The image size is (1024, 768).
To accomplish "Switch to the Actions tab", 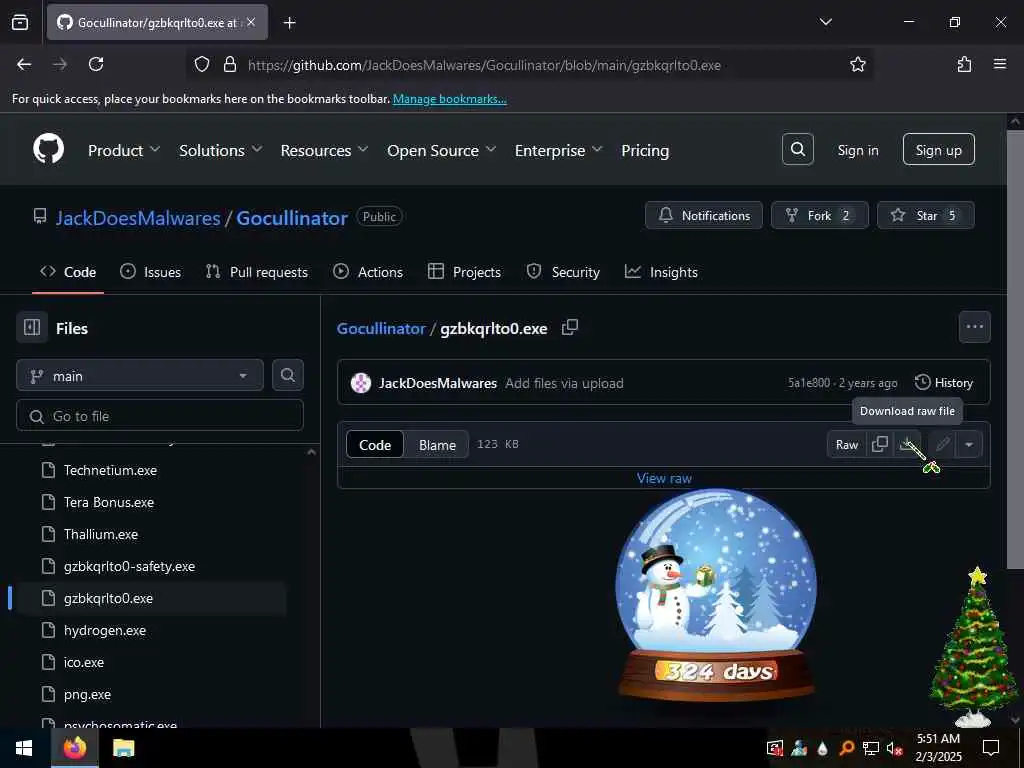I will tap(368, 272).
